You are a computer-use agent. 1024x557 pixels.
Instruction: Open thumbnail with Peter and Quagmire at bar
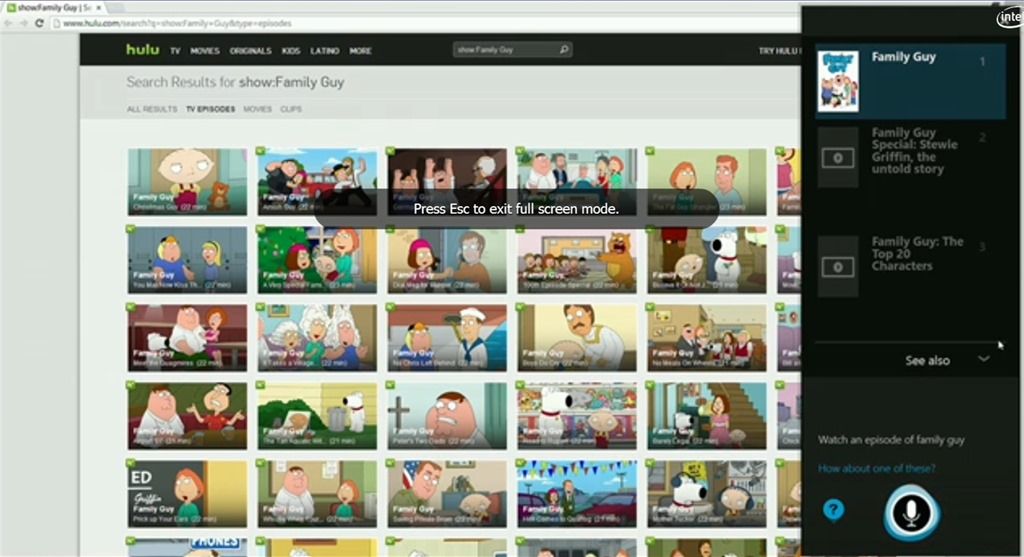[x=187, y=416]
